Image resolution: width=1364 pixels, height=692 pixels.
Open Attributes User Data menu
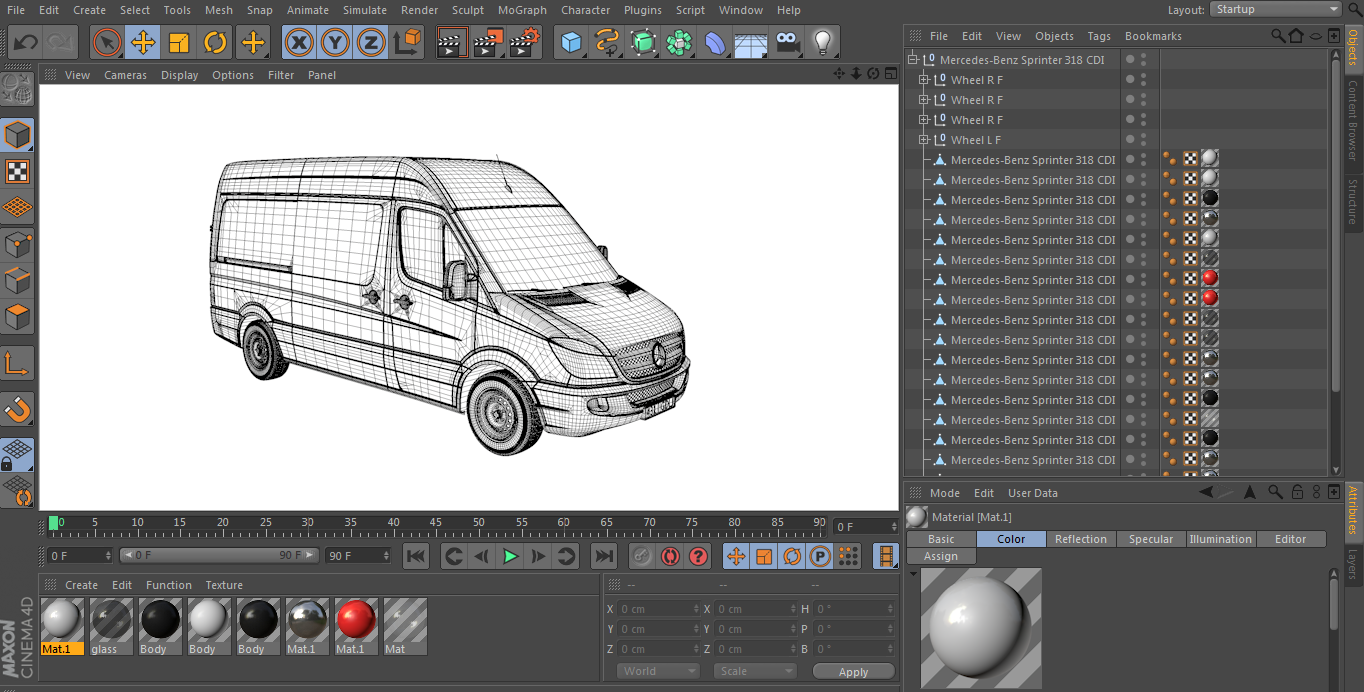1033,493
